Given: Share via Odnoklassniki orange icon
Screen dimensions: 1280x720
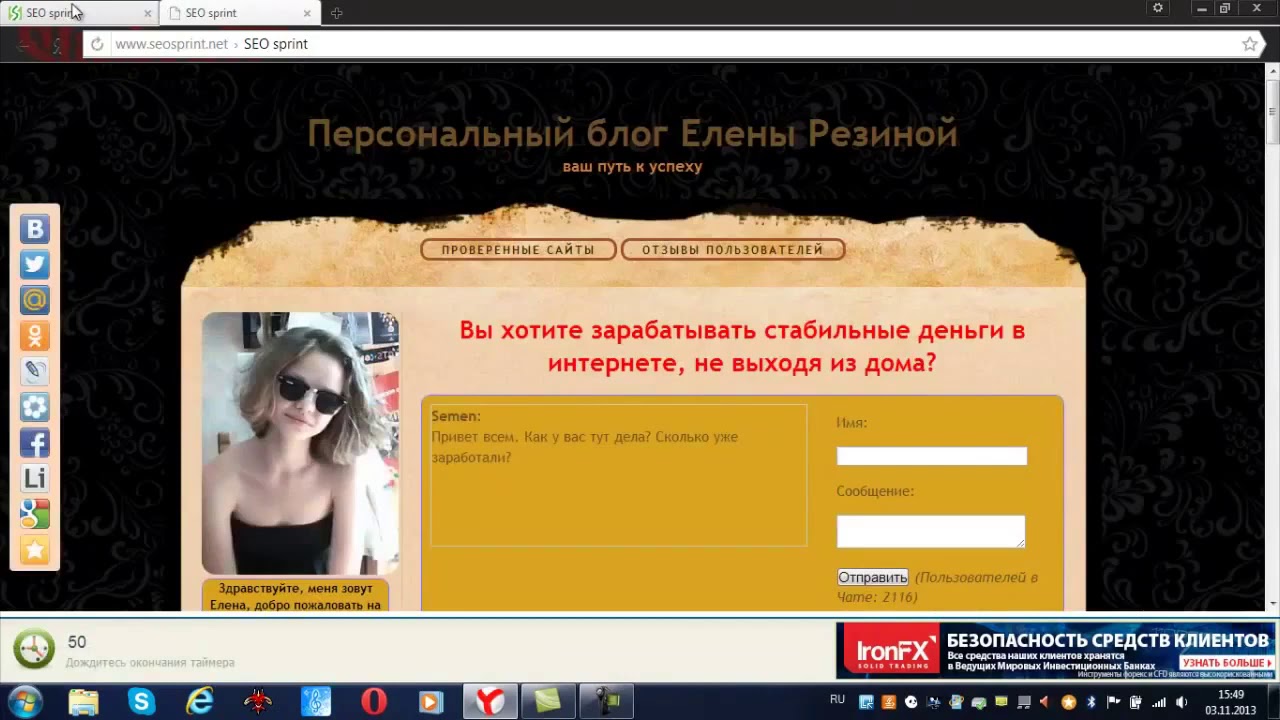Looking at the screenshot, I should coord(35,336).
